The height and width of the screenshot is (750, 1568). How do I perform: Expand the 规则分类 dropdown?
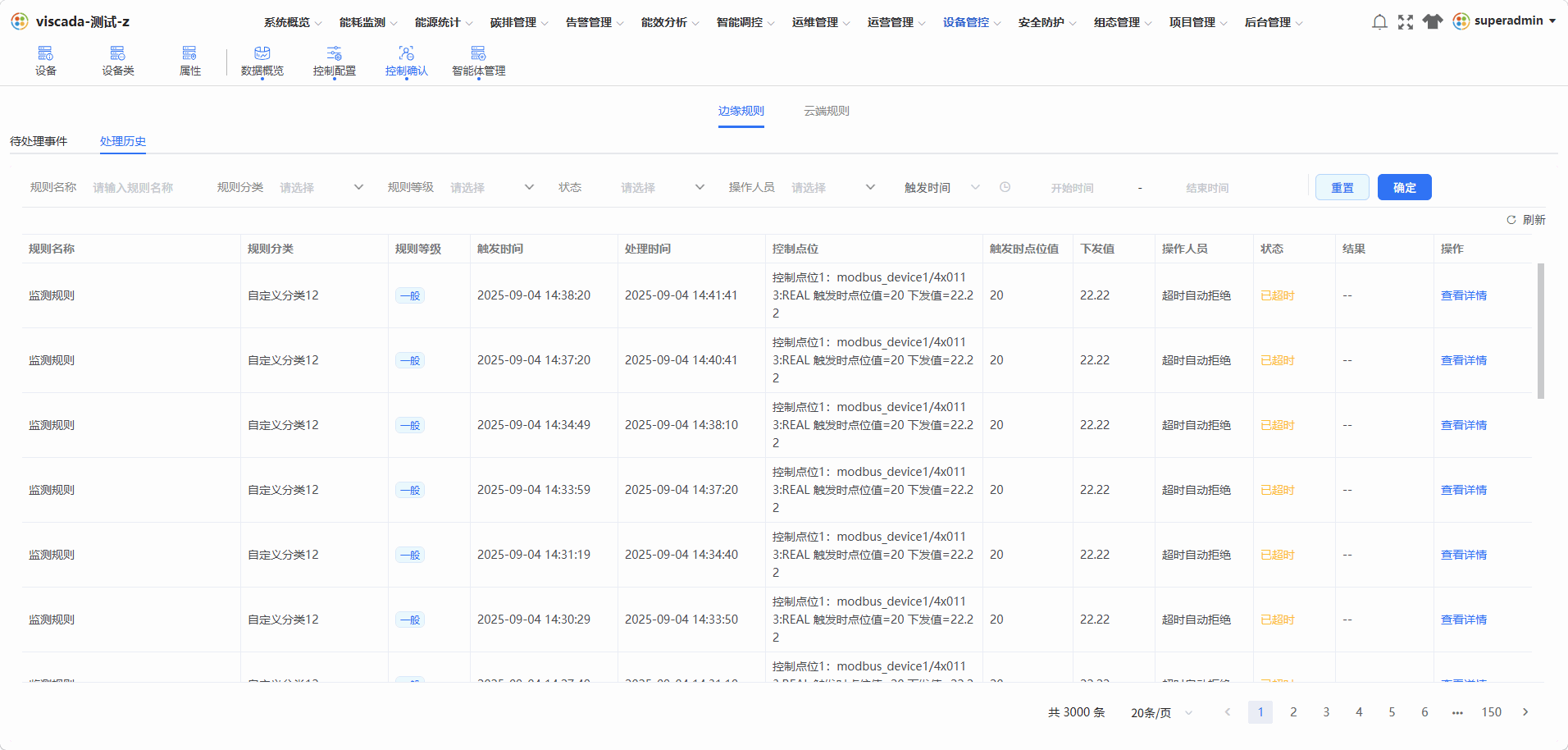pyautogui.click(x=321, y=188)
